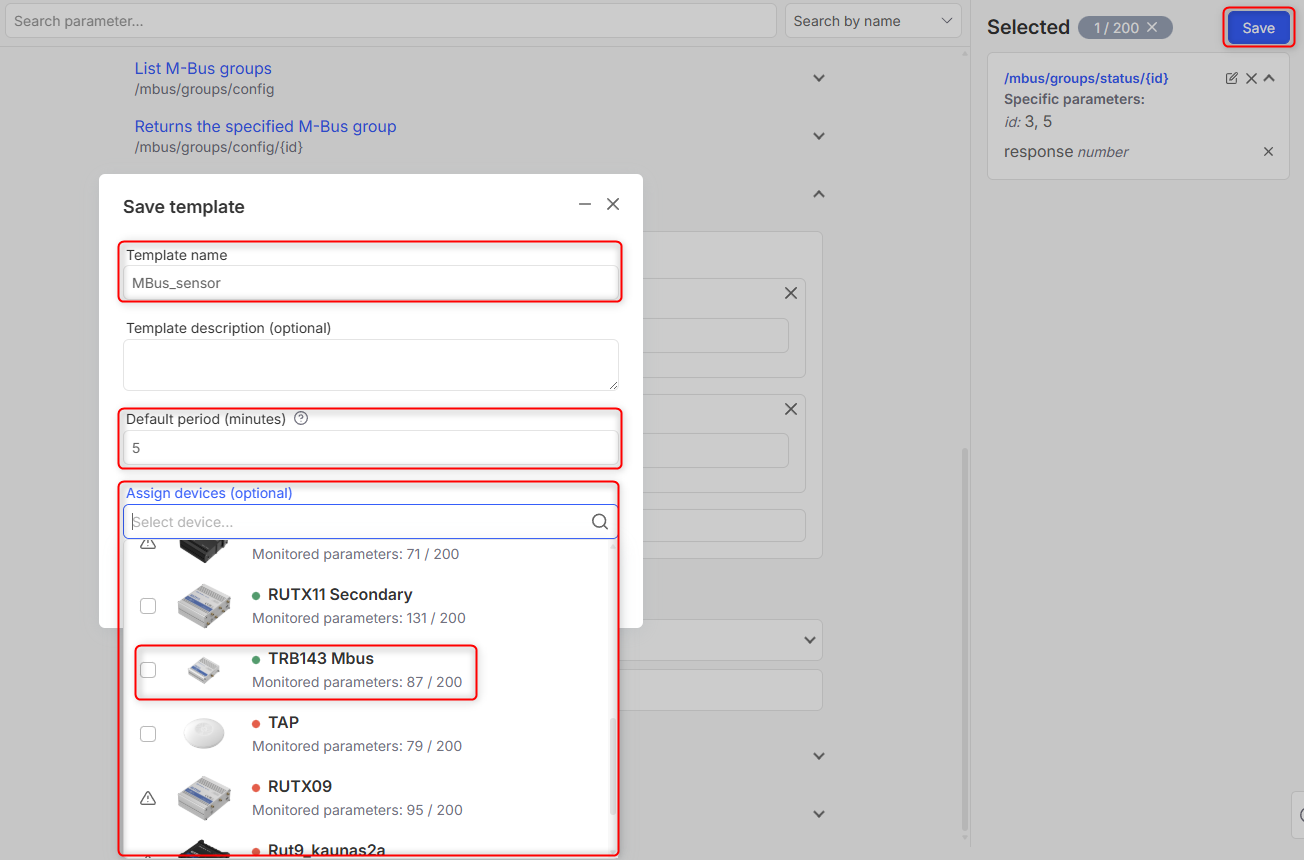This screenshot has width=1304, height=860.
Task: Focus the Template name input field
Action: click(371, 283)
